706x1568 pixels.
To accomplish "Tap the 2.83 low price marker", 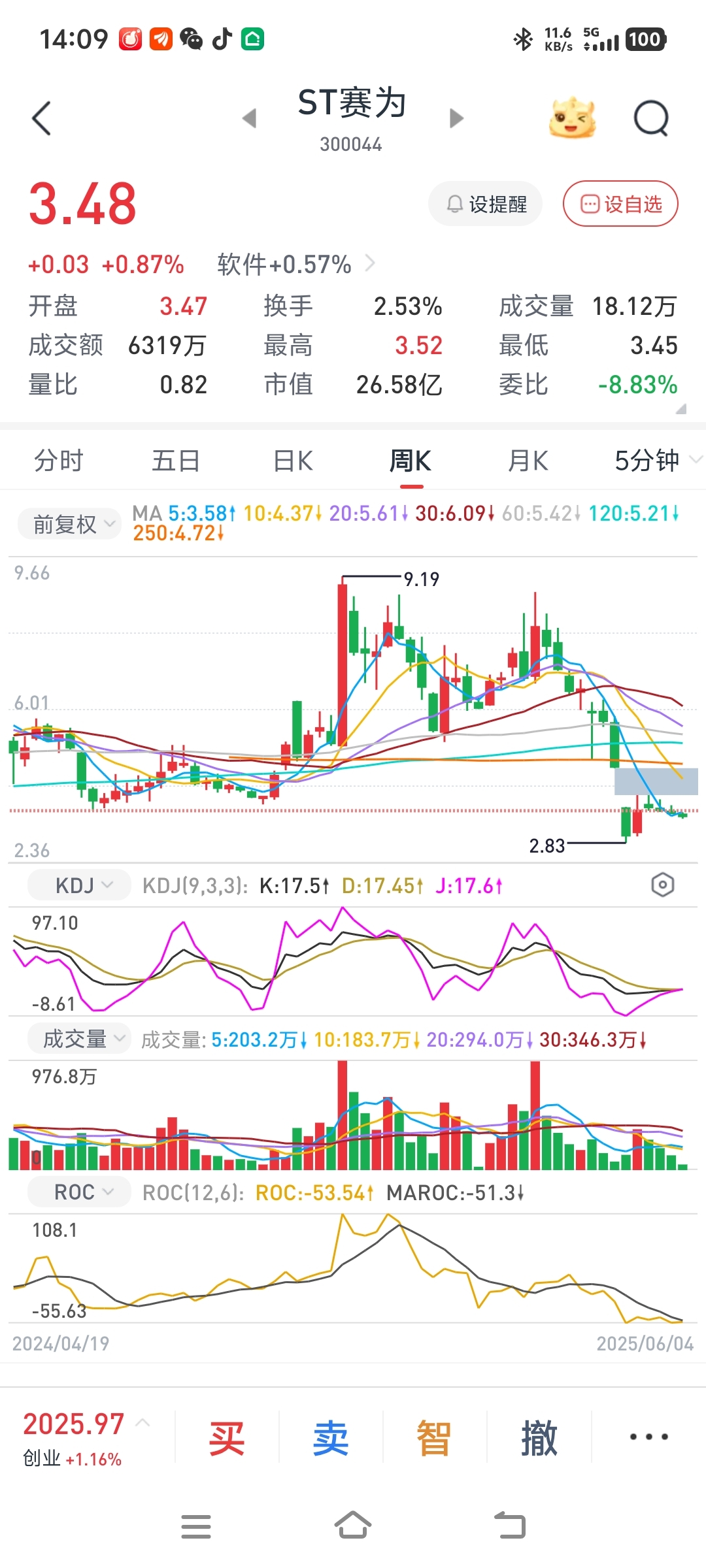I will 547,846.
